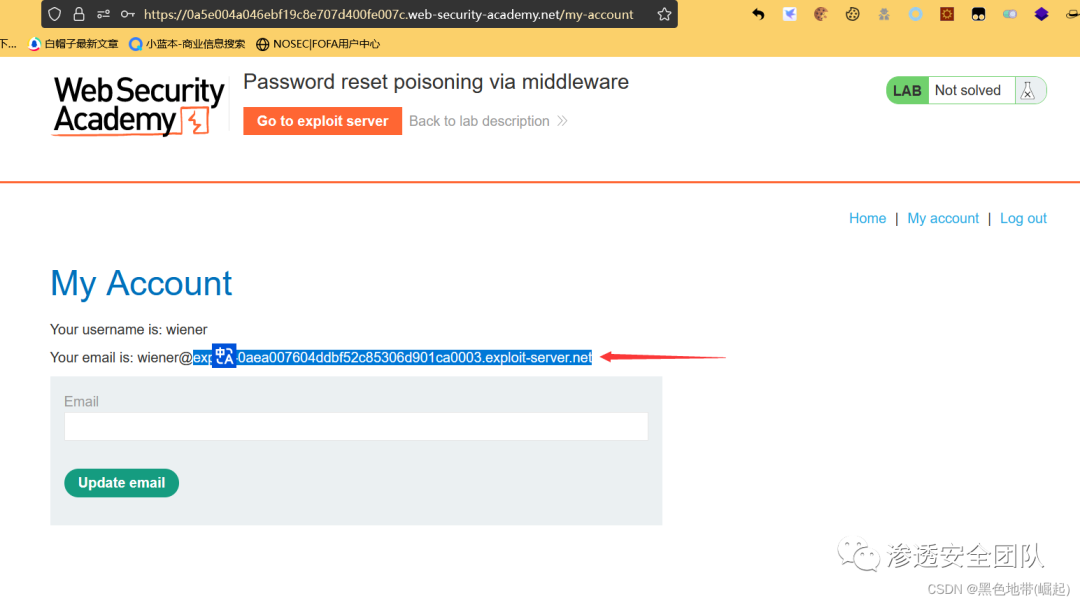The width and height of the screenshot is (1080, 603).
Task: Click the Web Security Academy logo
Action: [138, 105]
